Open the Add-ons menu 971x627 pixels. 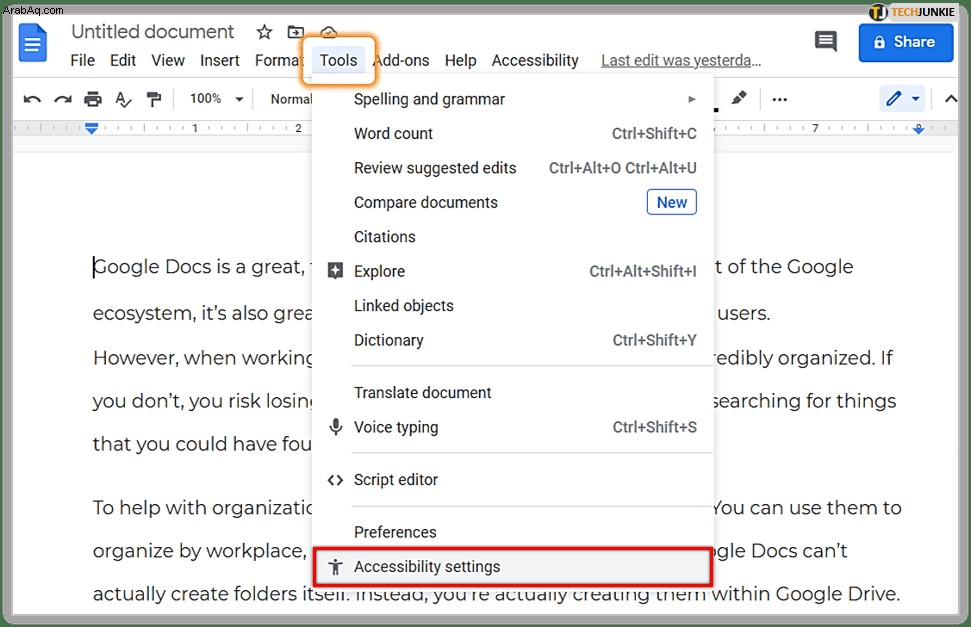[x=401, y=61]
